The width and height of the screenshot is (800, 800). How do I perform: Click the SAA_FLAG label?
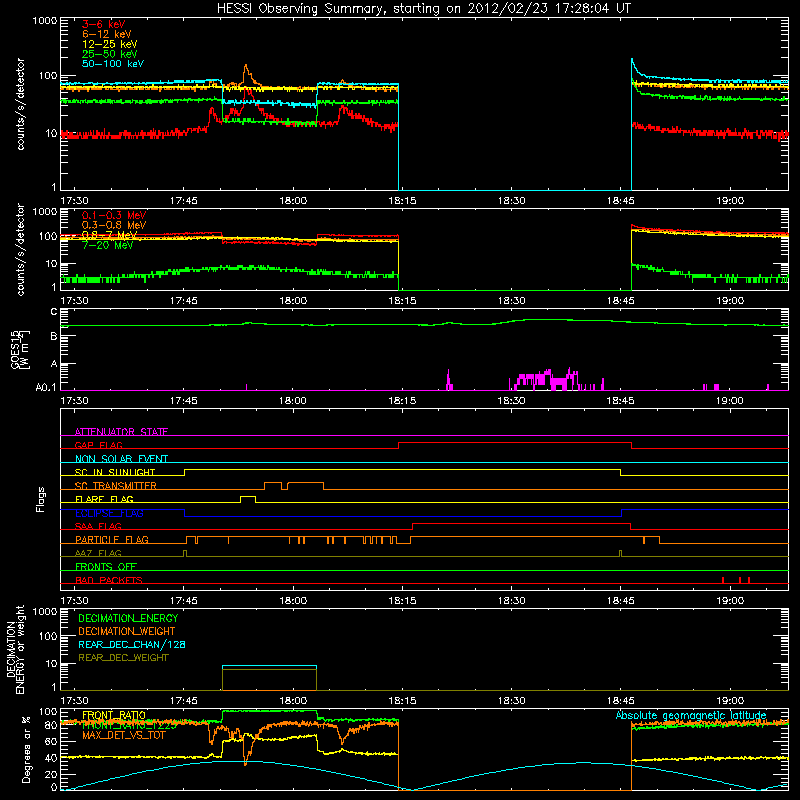[x=98, y=526]
